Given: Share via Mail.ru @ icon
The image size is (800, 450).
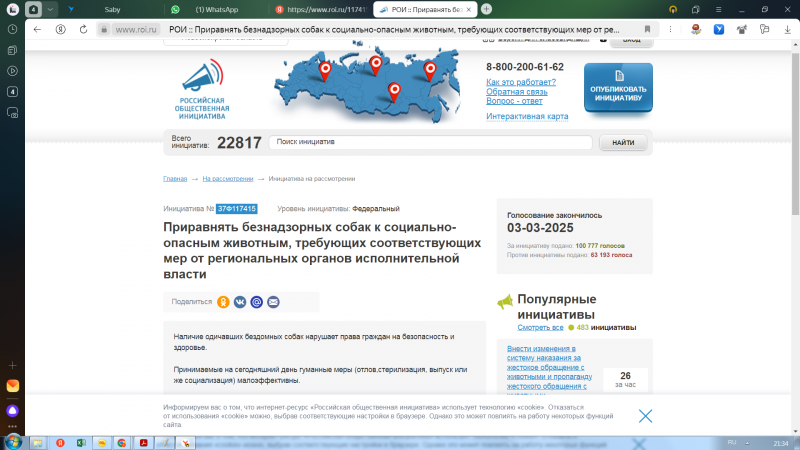Looking at the screenshot, I should point(257,301).
